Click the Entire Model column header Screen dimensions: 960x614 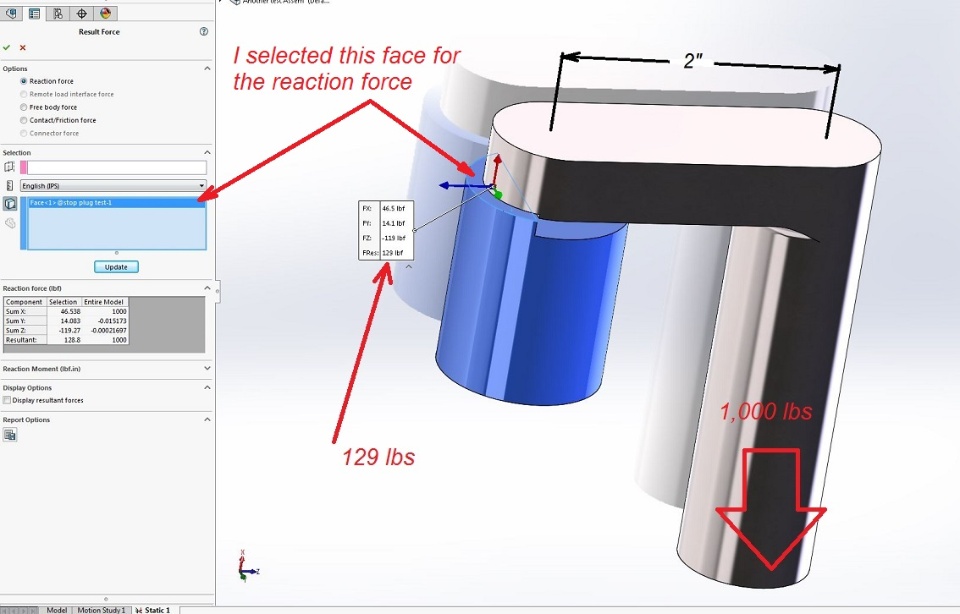tap(104, 302)
